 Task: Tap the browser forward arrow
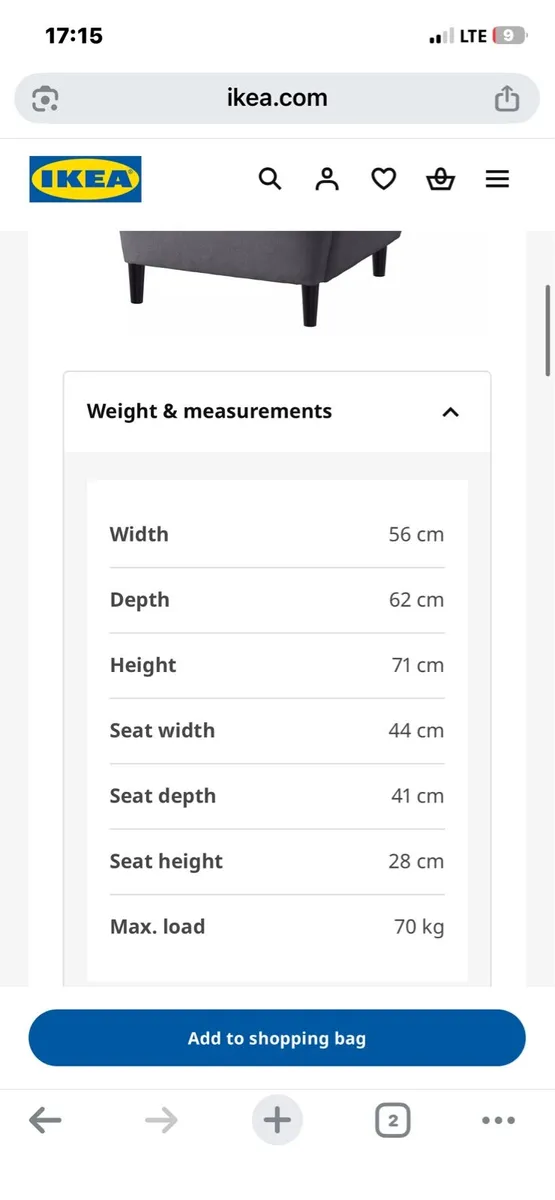click(x=161, y=1121)
